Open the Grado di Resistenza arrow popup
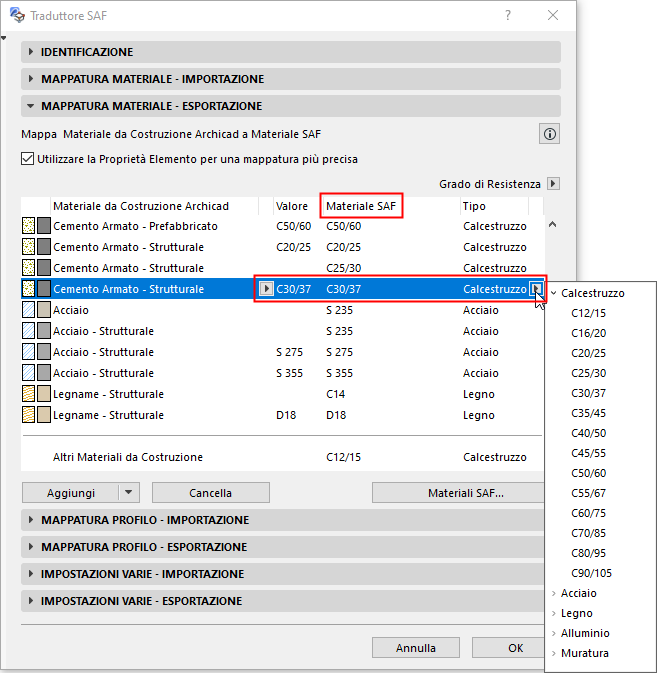657x673 pixels. 554,184
